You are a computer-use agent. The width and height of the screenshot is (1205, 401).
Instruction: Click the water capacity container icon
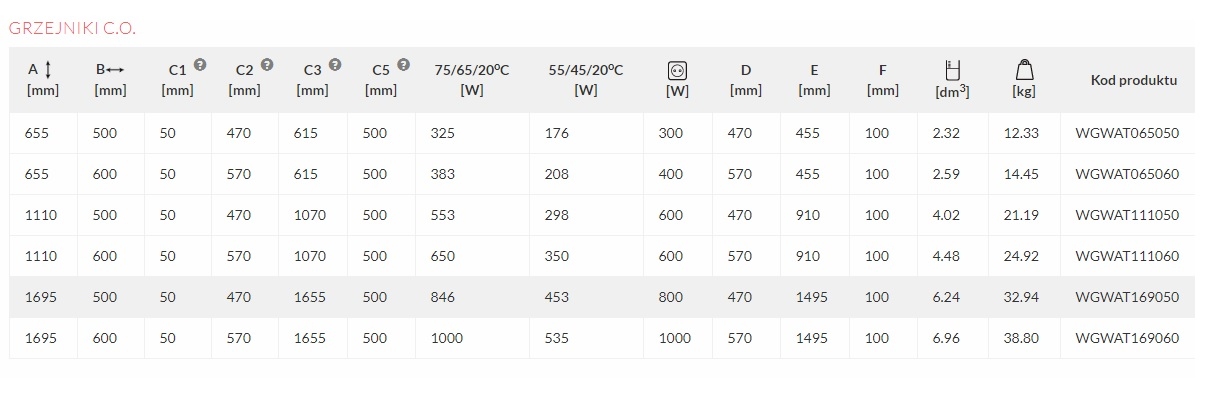[952, 69]
